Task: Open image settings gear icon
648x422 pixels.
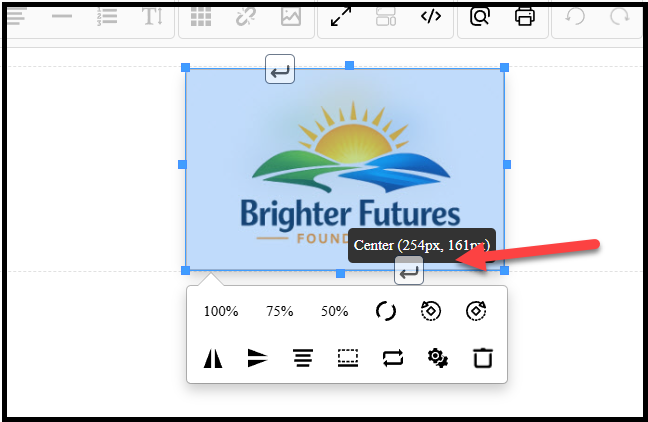Action: click(438, 358)
